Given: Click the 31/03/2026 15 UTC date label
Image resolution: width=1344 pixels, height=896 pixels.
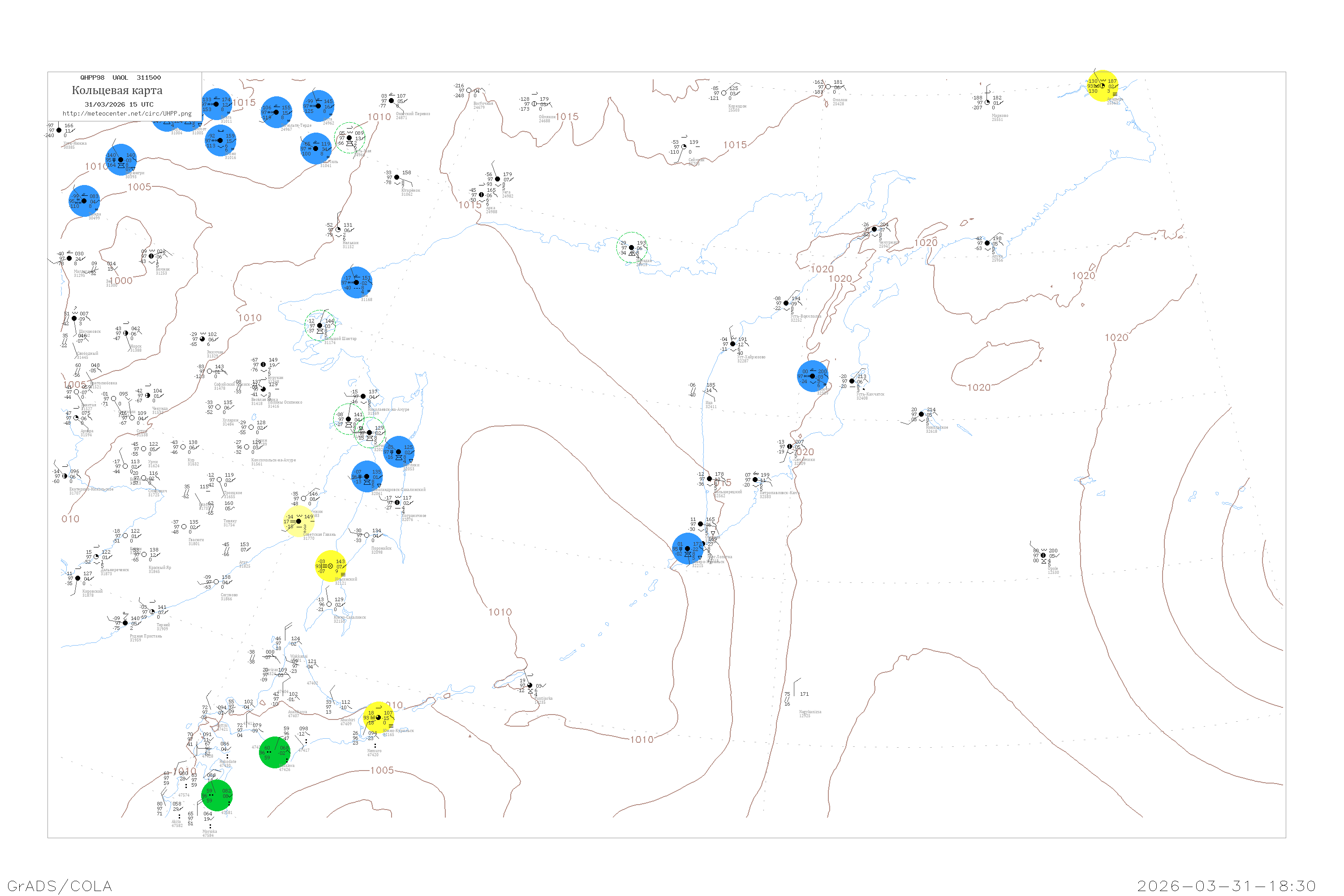Looking at the screenshot, I should (x=119, y=104).
